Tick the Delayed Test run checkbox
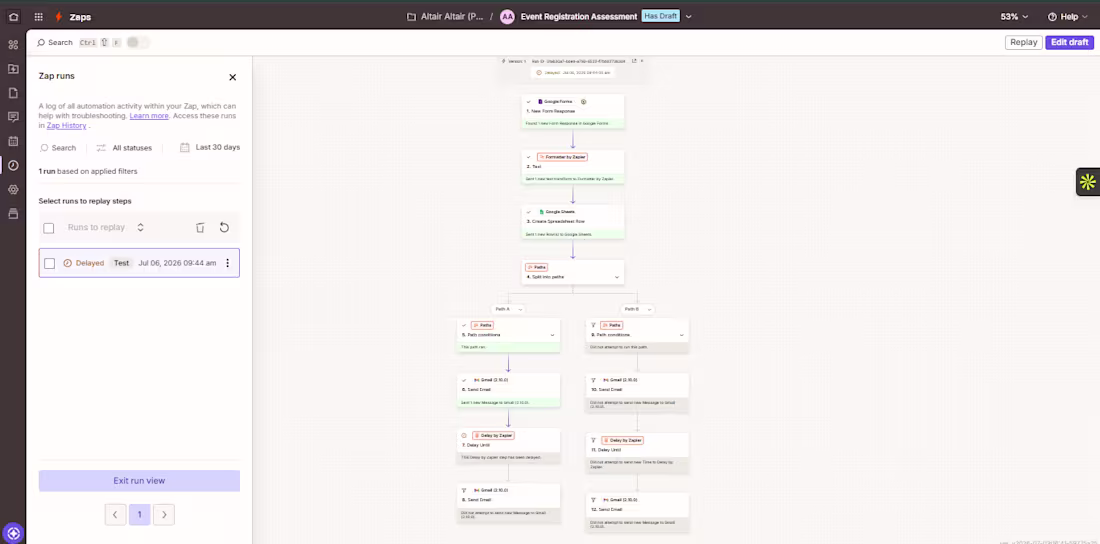This screenshot has width=1100, height=544. [x=49, y=263]
